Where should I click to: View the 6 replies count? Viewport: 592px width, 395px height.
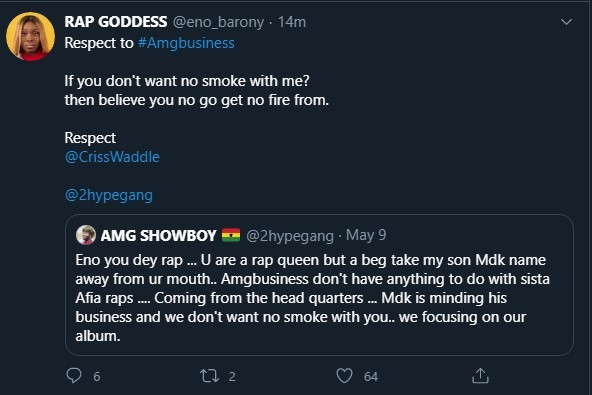click(97, 376)
